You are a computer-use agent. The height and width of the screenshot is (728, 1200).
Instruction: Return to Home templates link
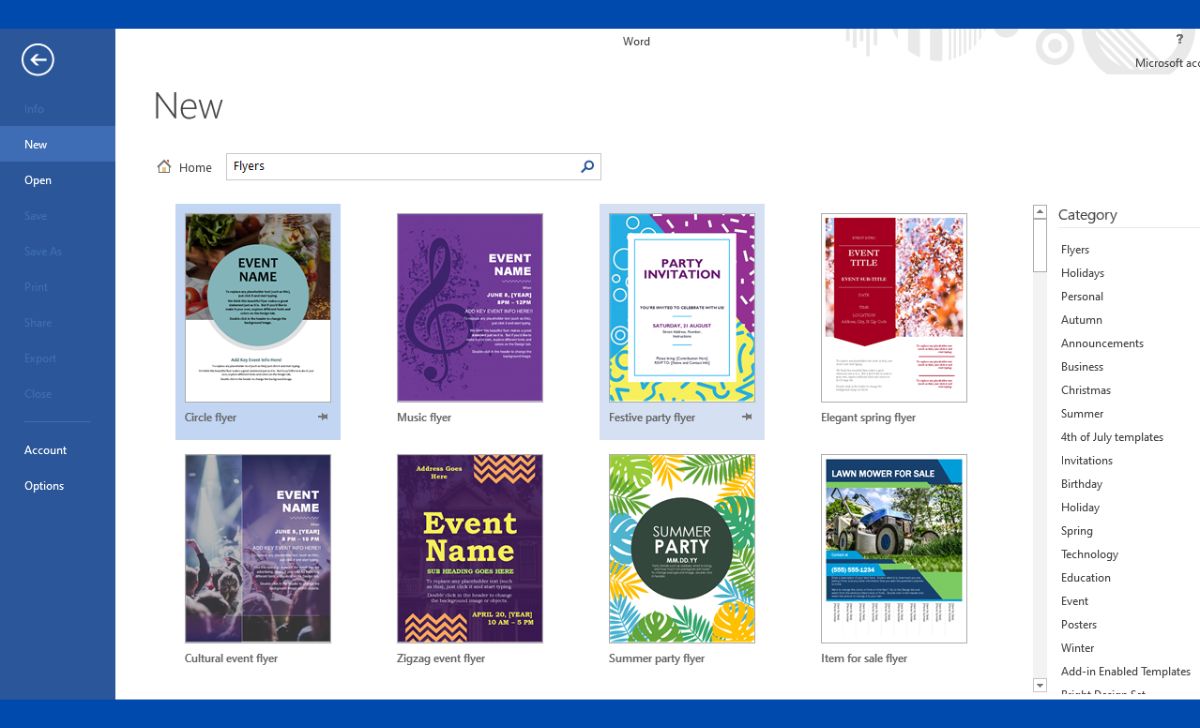(x=195, y=168)
